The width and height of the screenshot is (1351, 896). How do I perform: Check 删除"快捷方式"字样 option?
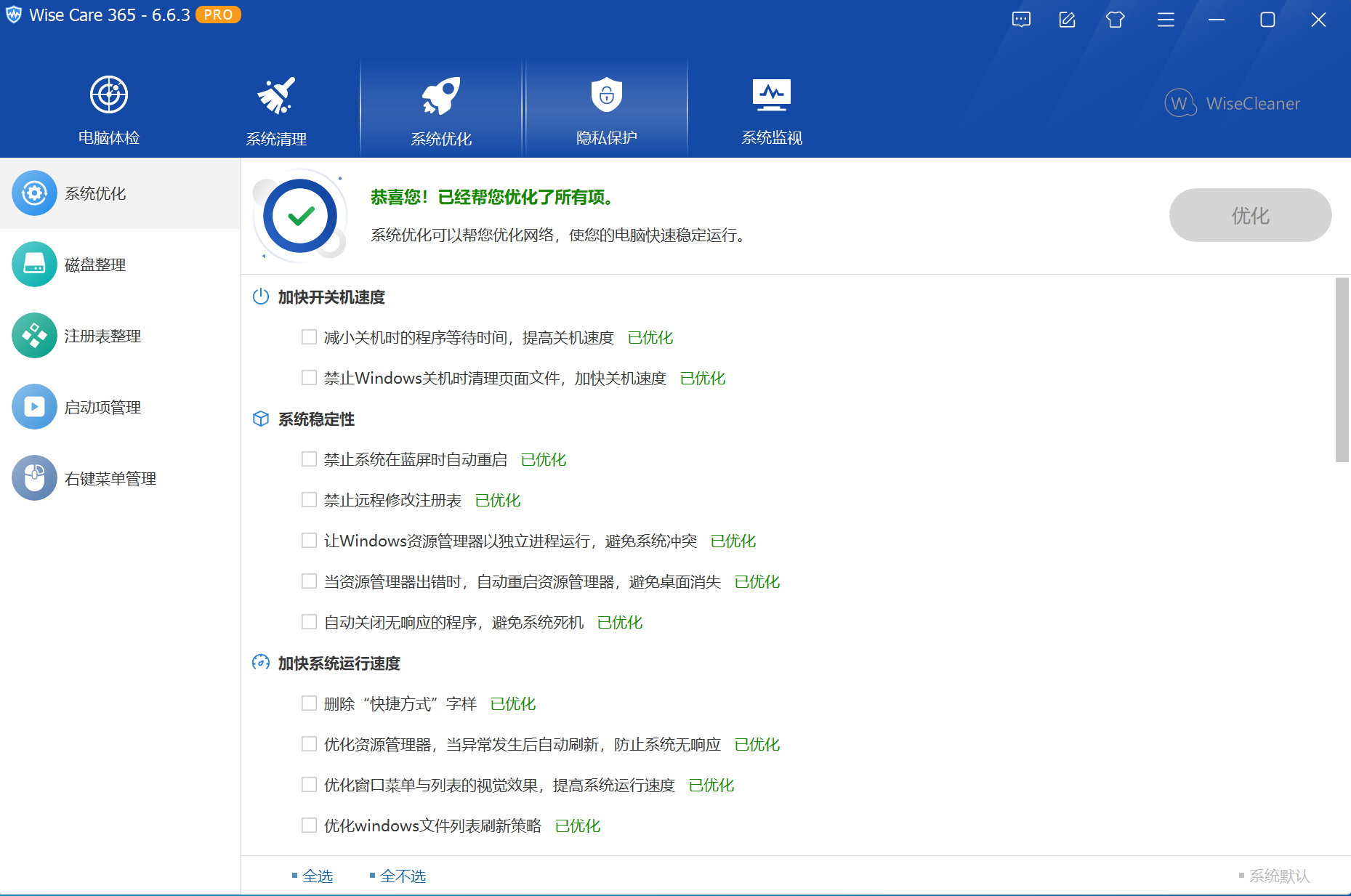tap(309, 703)
